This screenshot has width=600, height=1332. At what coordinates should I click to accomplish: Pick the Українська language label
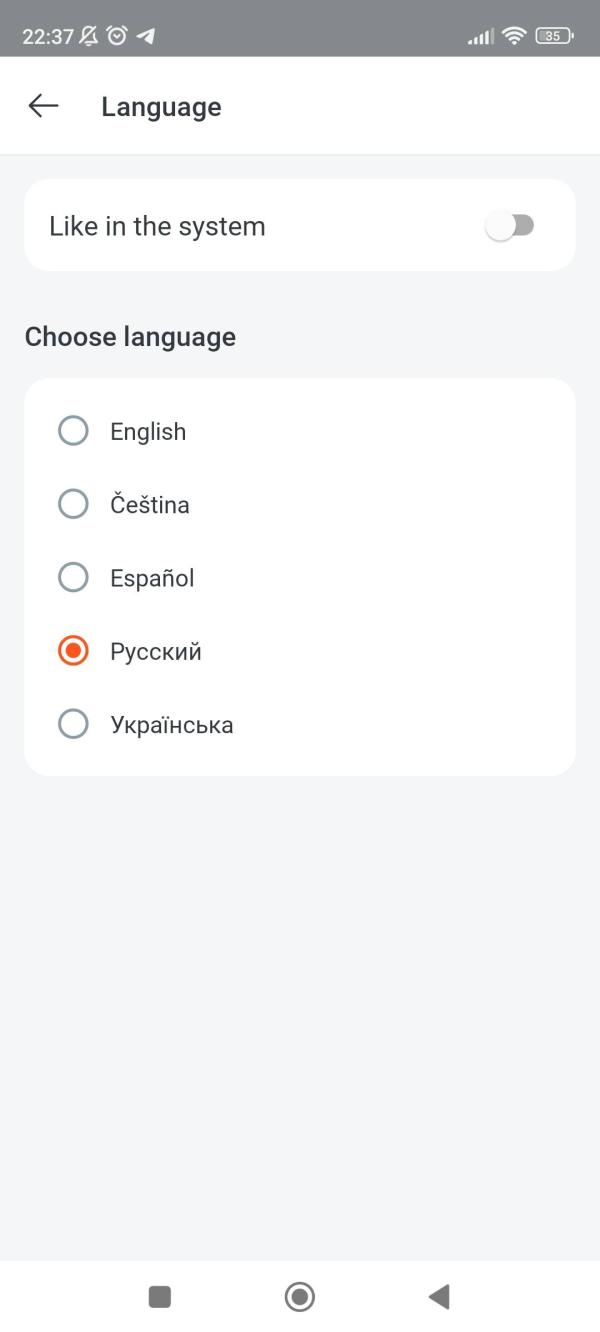tap(172, 724)
